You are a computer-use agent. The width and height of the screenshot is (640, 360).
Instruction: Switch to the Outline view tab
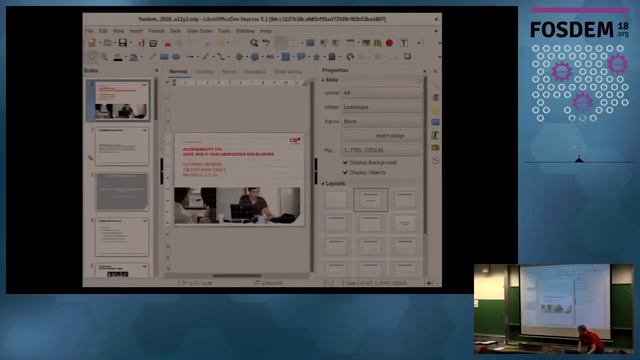(205, 71)
